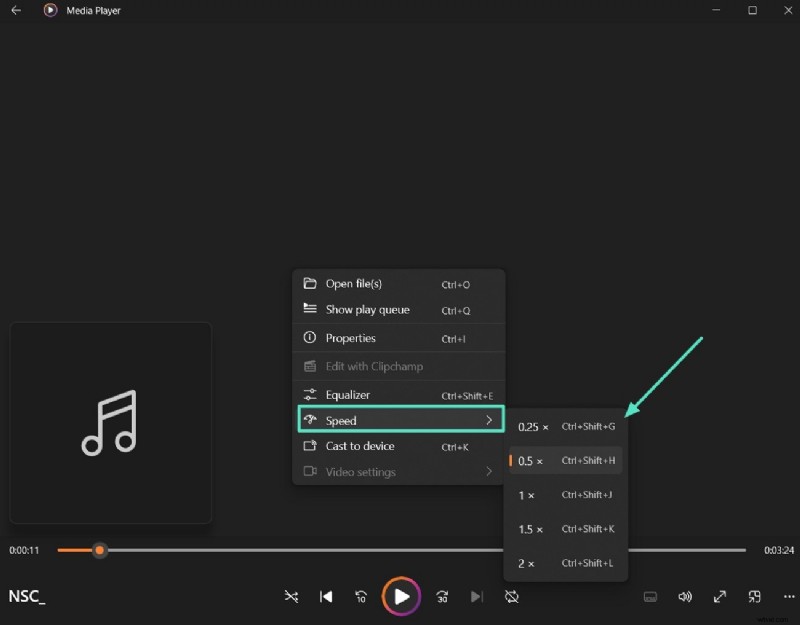Skip to the next track

pyautogui.click(x=477, y=596)
